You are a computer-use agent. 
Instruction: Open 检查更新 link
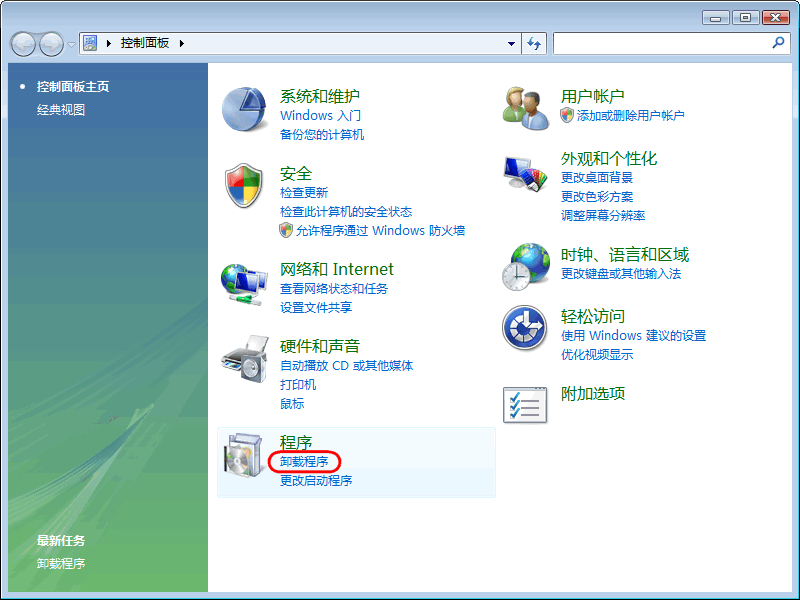(304, 192)
